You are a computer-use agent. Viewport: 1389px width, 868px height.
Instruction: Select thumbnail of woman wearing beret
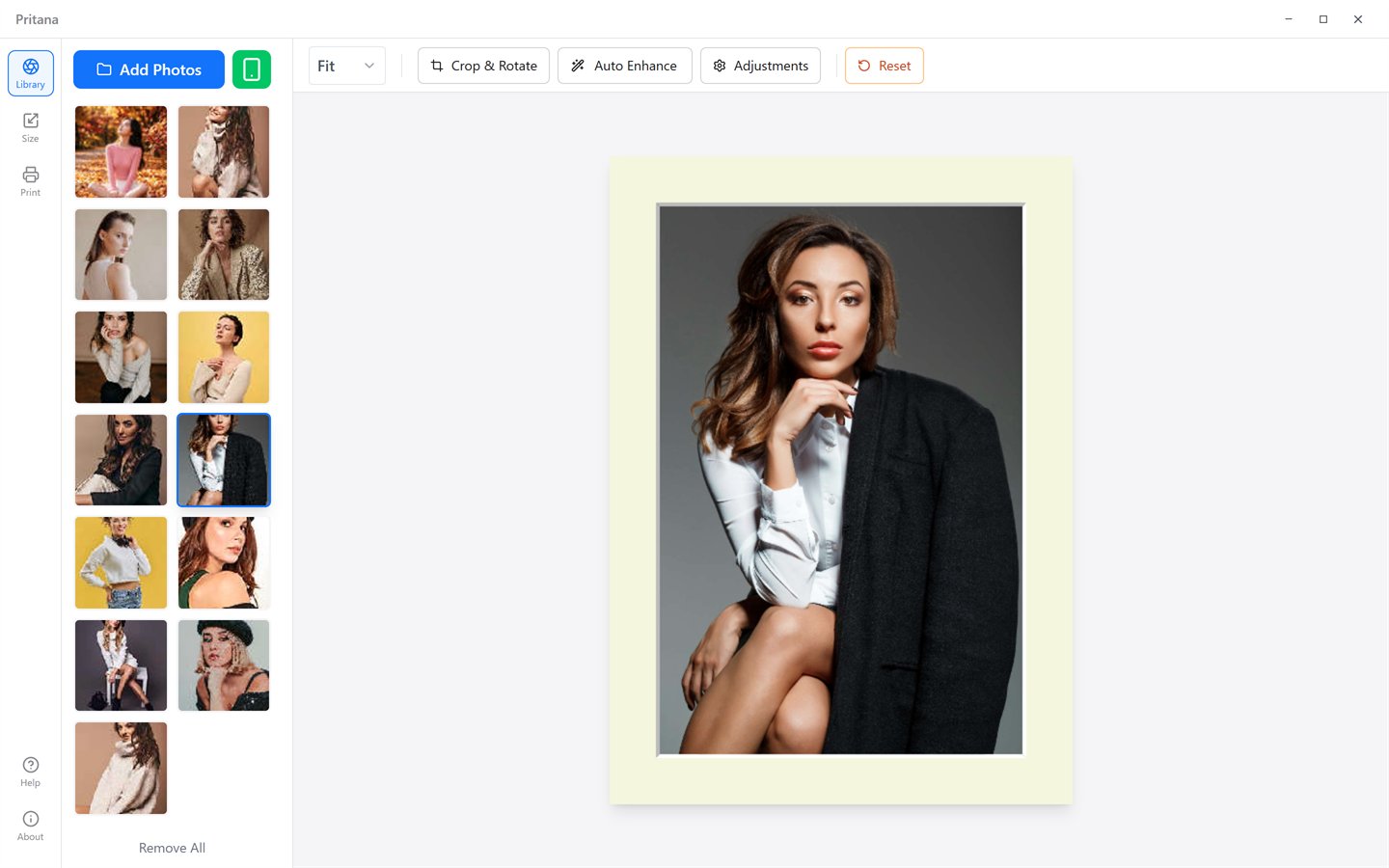[x=224, y=665]
